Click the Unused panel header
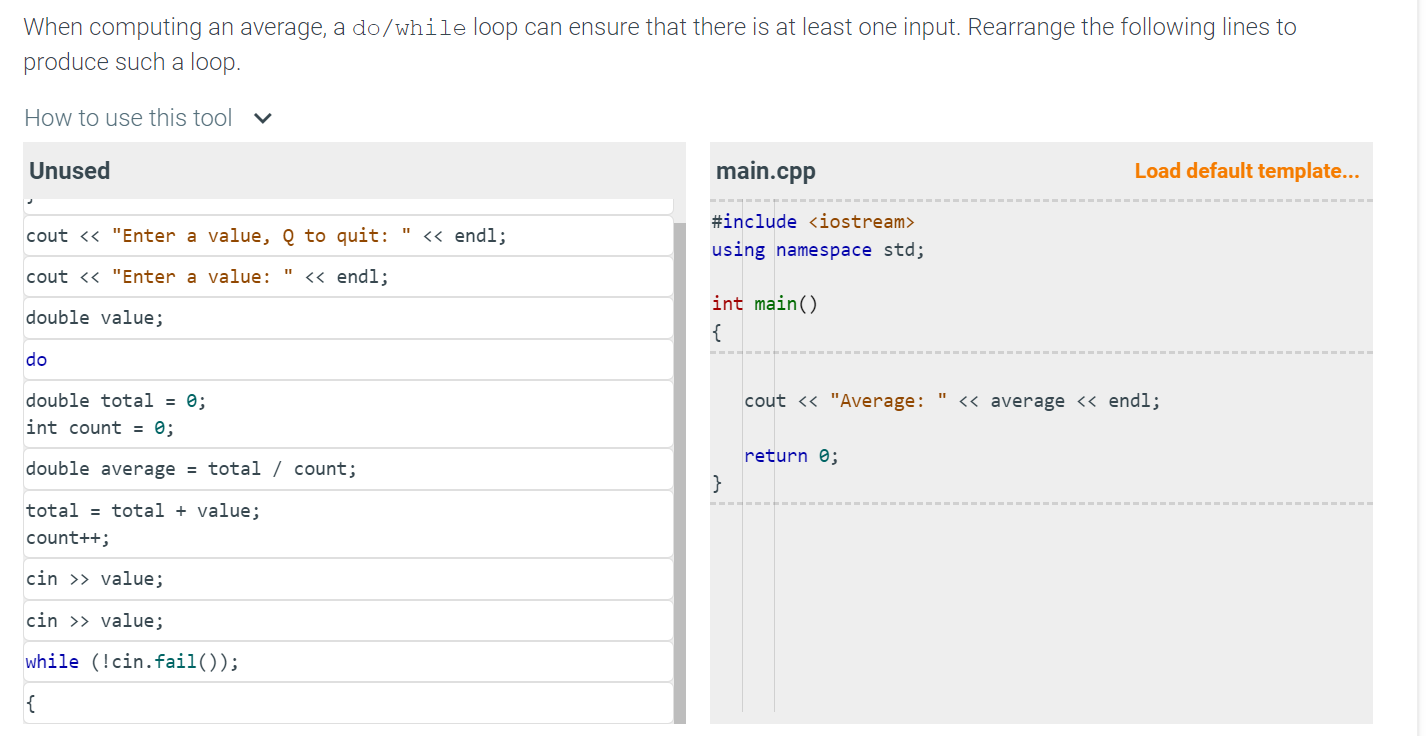Screen dimensions: 1426x736 point(69,170)
